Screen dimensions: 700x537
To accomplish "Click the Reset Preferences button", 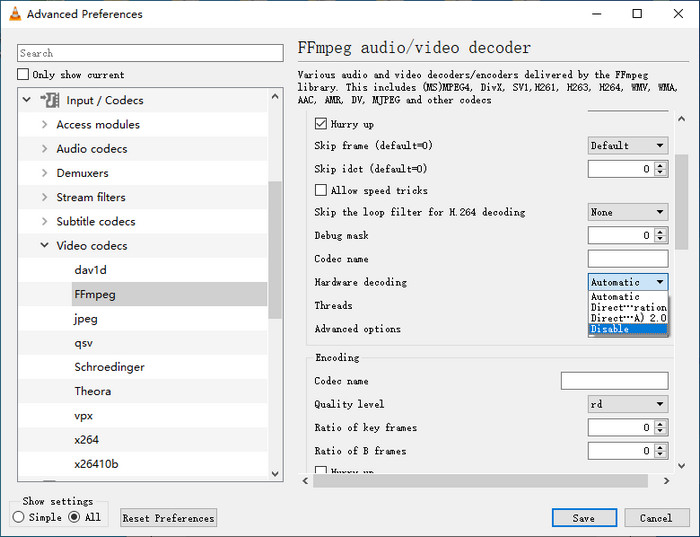I will point(168,518).
